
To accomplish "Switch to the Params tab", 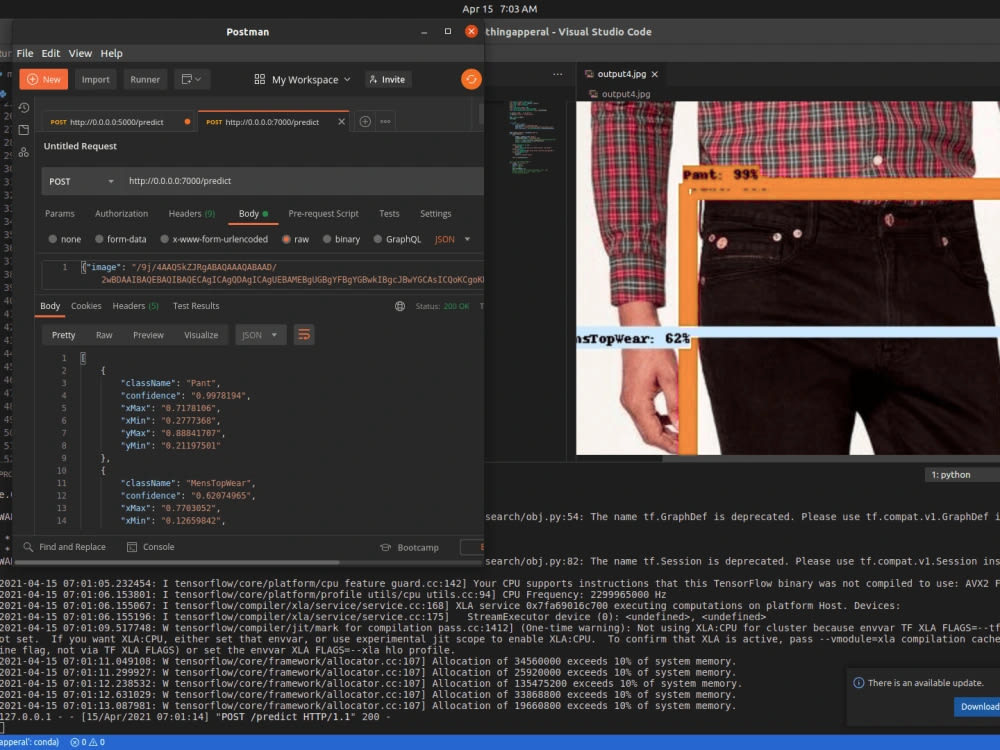I will point(60,214).
